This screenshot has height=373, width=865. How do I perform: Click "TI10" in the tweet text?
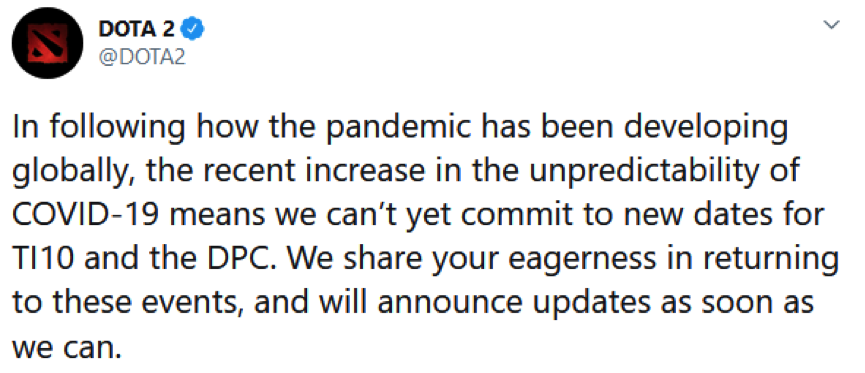coord(42,255)
